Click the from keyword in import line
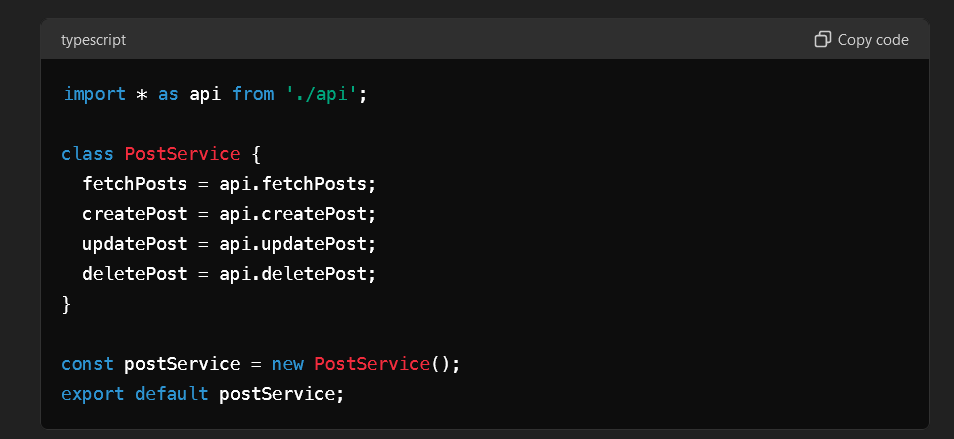The height and width of the screenshot is (439, 954). 253,94
